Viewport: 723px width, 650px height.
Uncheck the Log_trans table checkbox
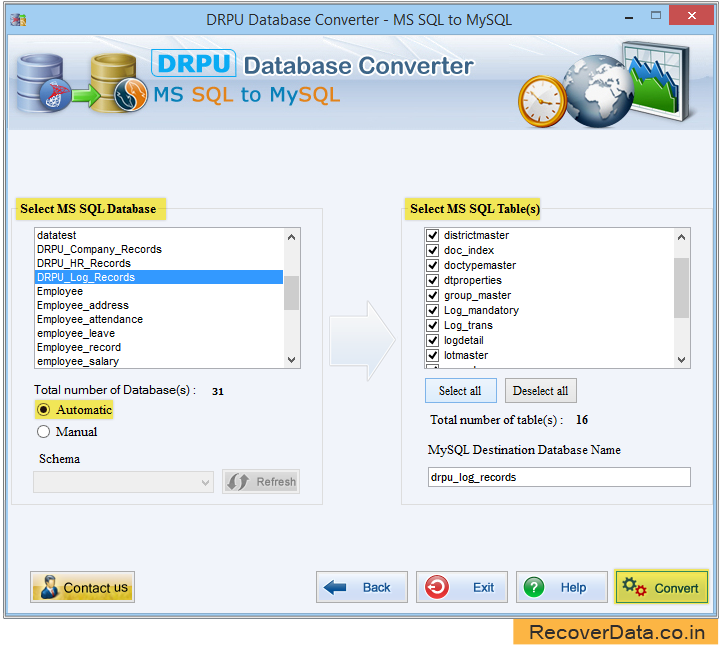[x=433, y=325]
